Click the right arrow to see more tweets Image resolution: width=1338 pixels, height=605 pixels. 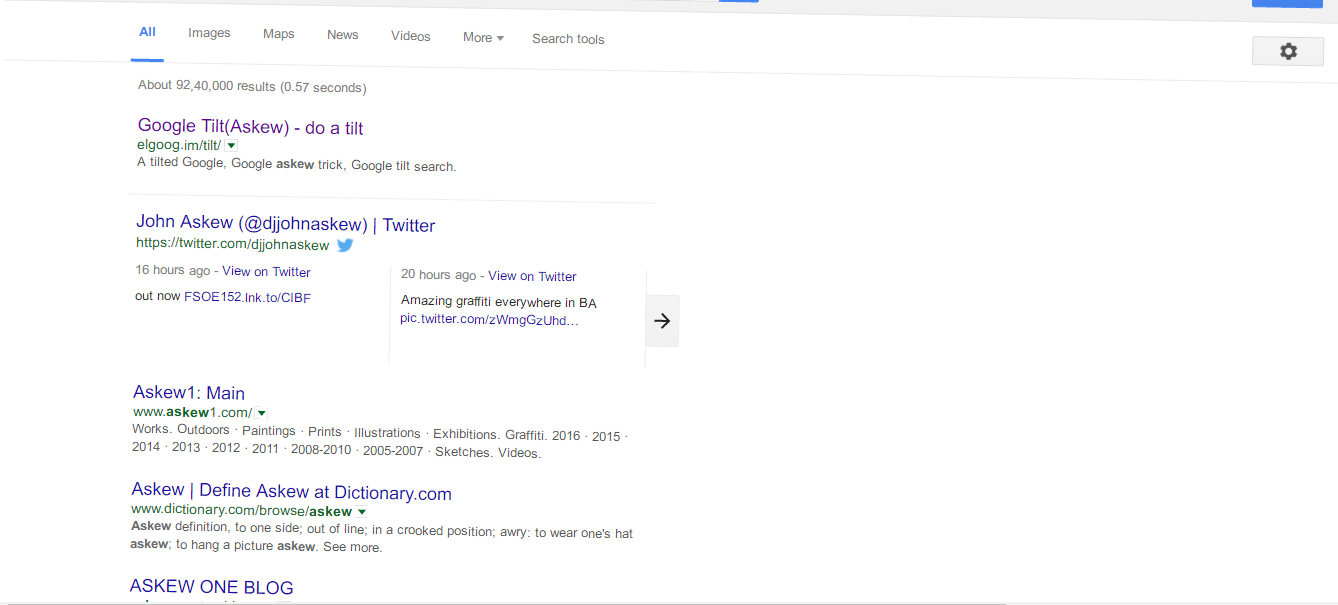coord(662,320)
